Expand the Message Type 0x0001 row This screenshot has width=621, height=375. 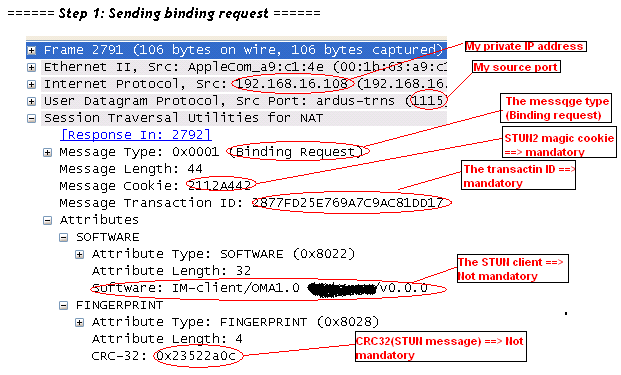tap(47, 152)
